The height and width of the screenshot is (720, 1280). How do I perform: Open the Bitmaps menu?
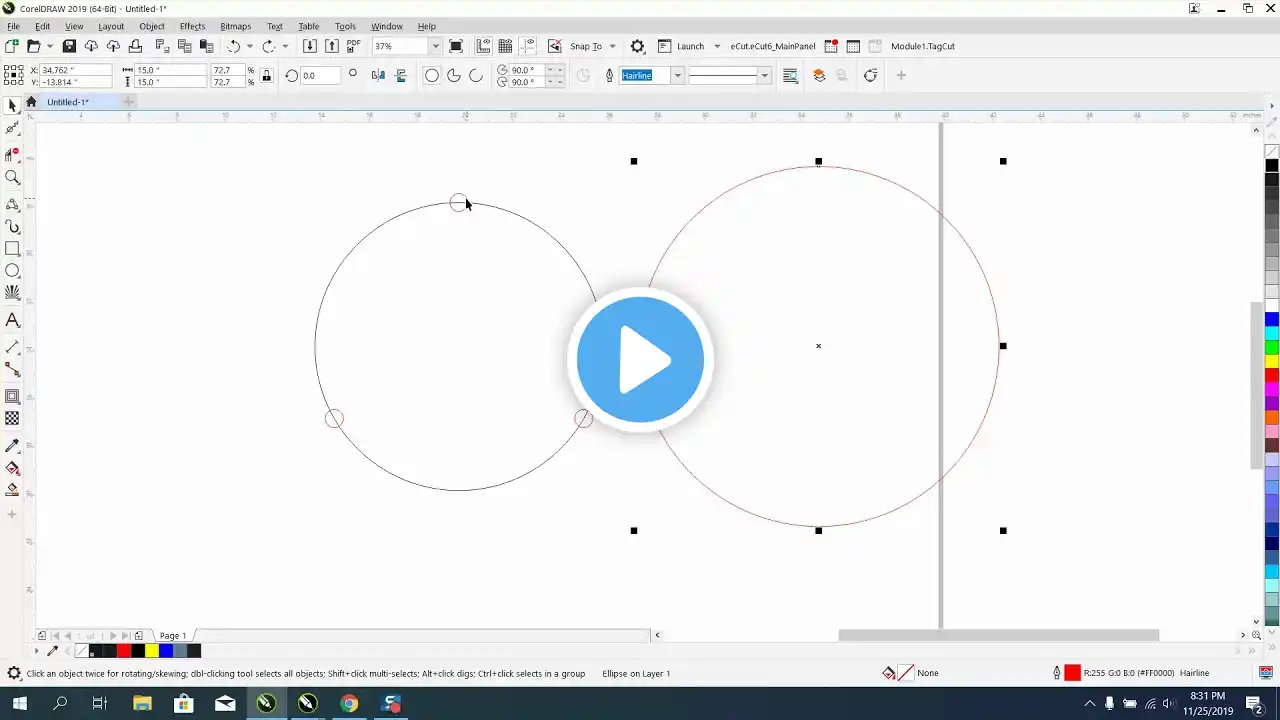coord(235,26)
